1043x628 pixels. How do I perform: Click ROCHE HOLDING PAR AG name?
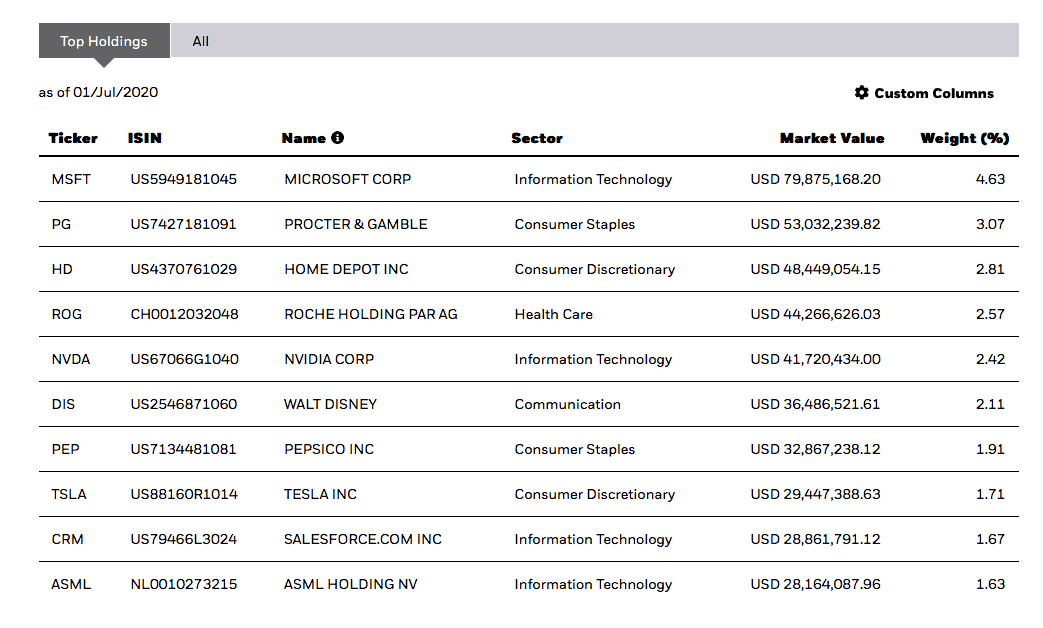tap(370, 314)
